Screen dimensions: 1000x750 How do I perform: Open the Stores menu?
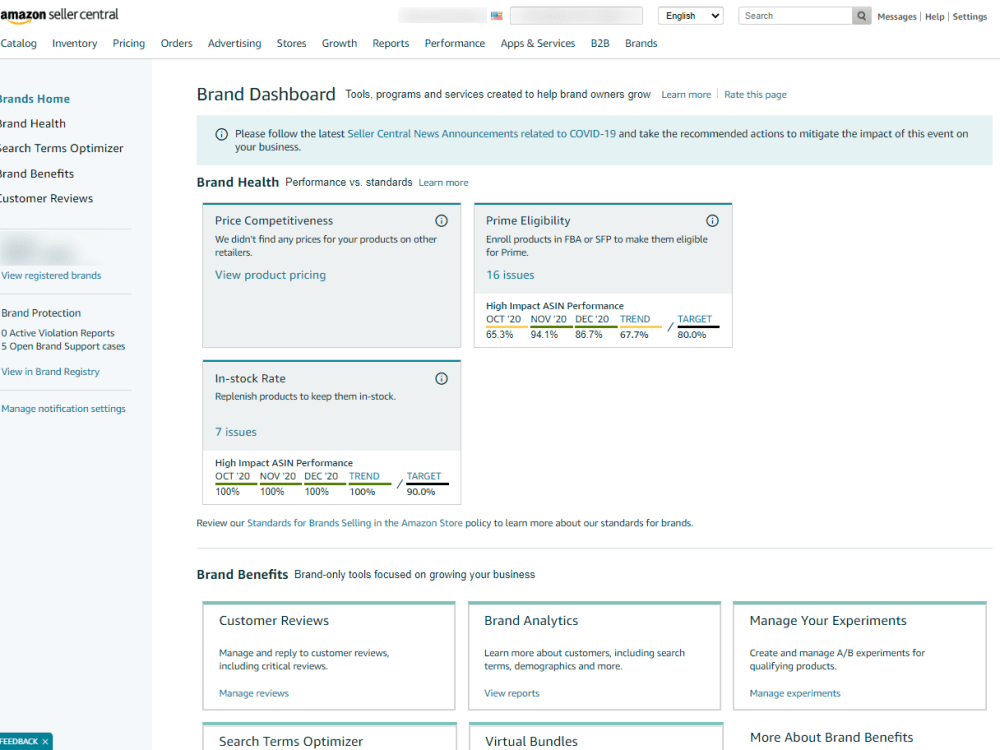pyautogui.click(x=291, y=43)
